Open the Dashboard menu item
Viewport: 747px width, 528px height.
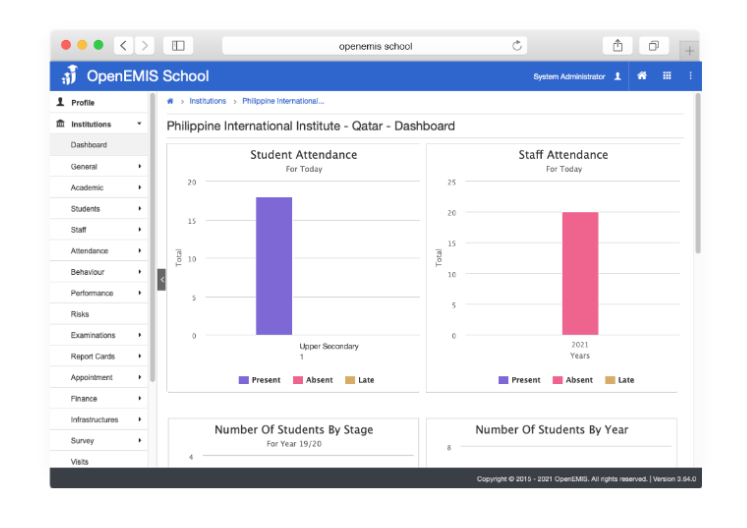99,144
